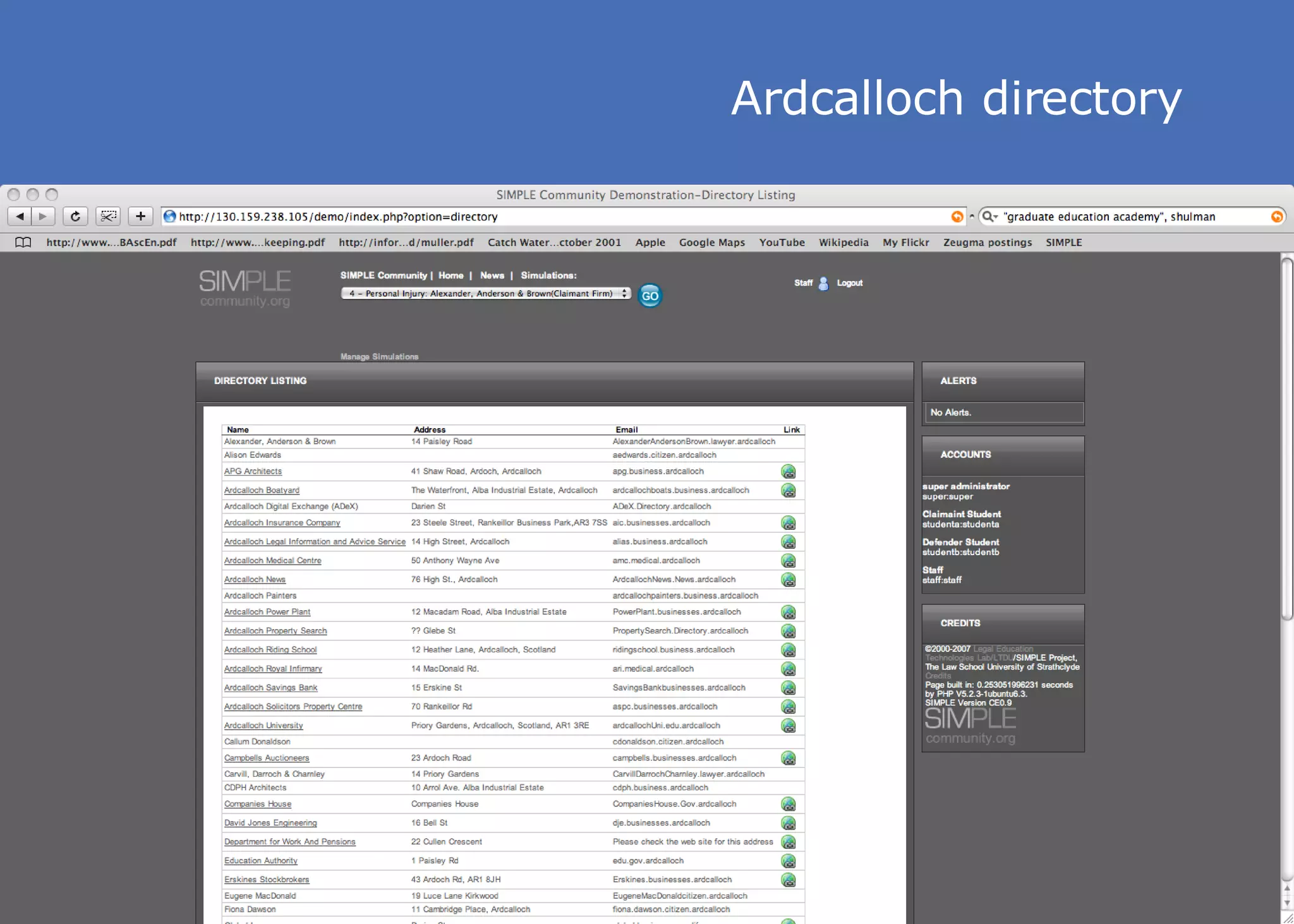Reload the page with the refresh icon

tap(75, 217)
